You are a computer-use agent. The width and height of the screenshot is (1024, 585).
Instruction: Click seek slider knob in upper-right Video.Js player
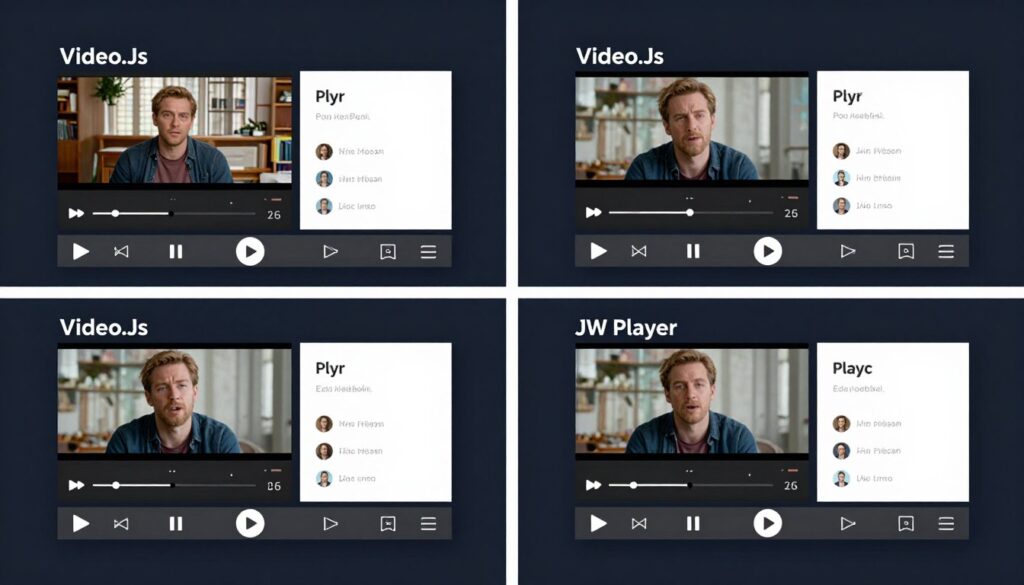click(690, 213)
